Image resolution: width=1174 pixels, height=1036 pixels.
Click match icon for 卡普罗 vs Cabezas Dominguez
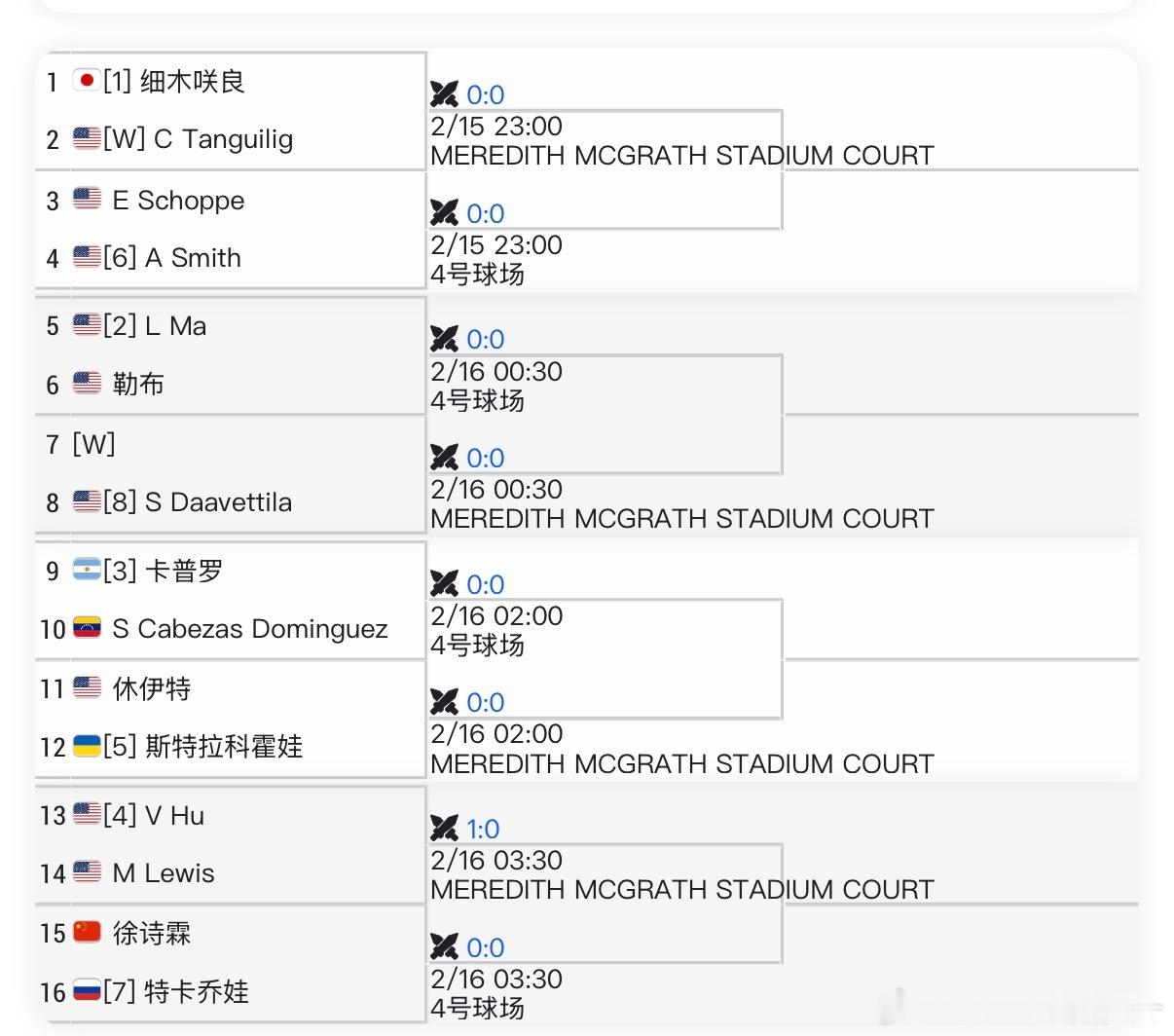tap(444, 584)
